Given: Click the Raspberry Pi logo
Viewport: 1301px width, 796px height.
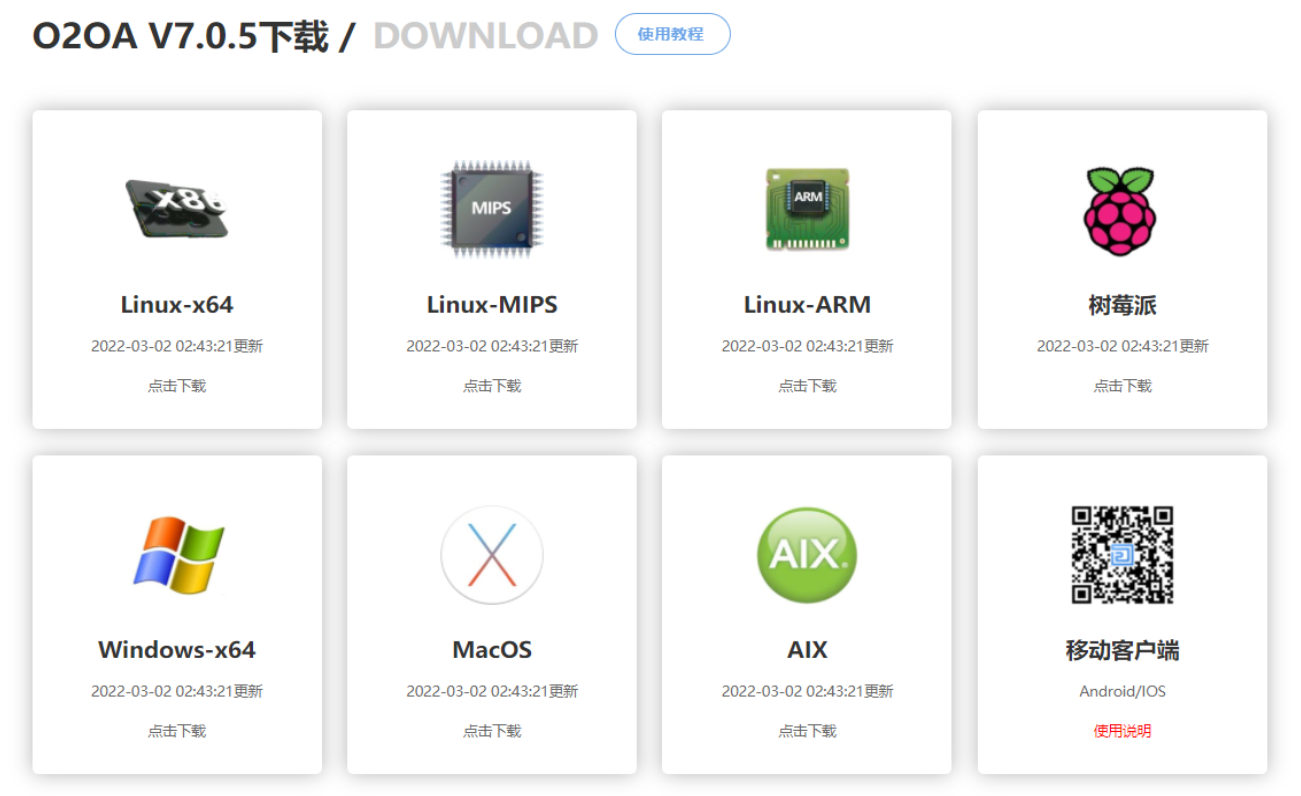Looking at the screenshot, I should click(x=1122, y=210).
